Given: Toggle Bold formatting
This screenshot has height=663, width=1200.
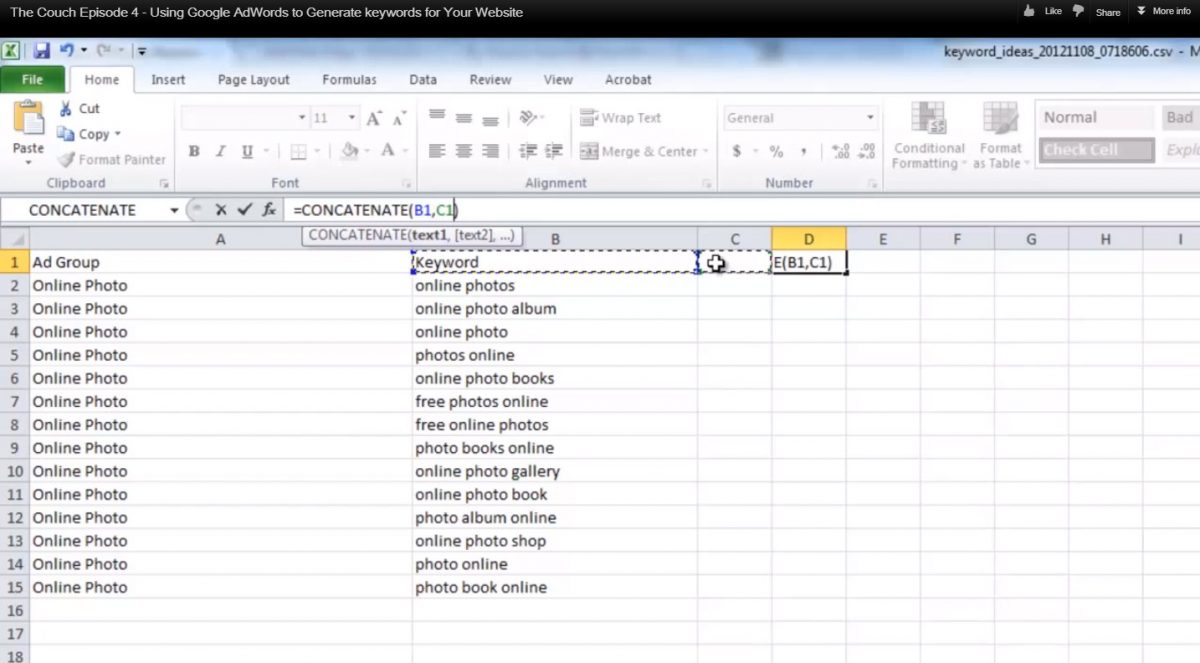Looking at the screenshot, I should [194, 152].
